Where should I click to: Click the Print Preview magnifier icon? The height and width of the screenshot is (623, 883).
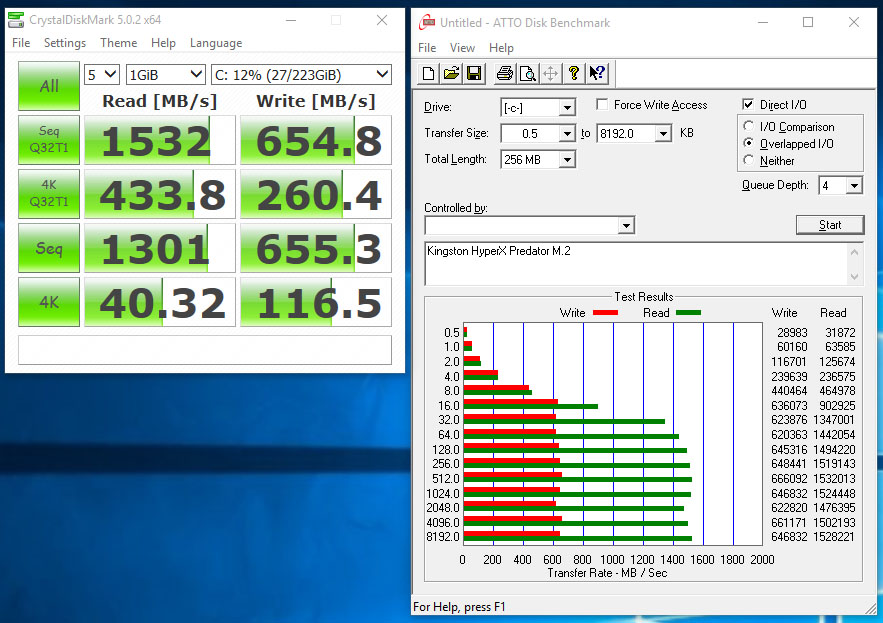526,73
